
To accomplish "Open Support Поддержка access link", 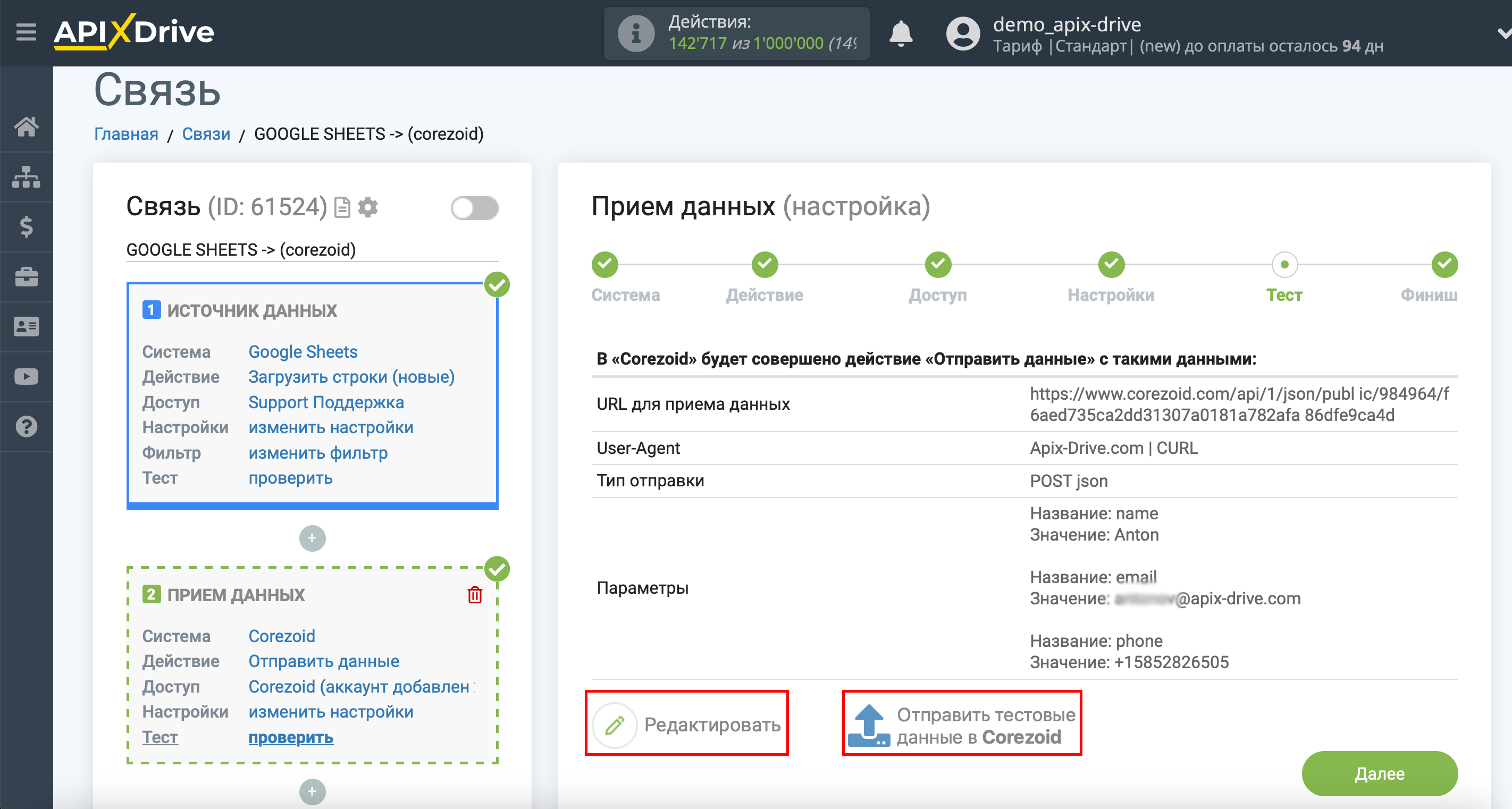I will 326,402.
